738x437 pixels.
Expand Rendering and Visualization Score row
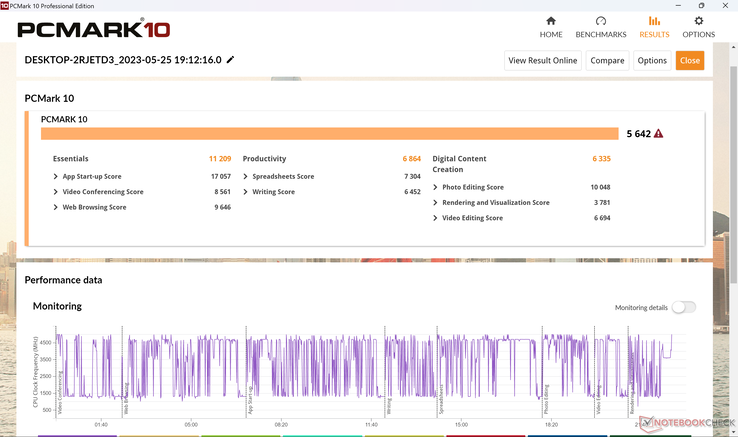pos(435,203)
